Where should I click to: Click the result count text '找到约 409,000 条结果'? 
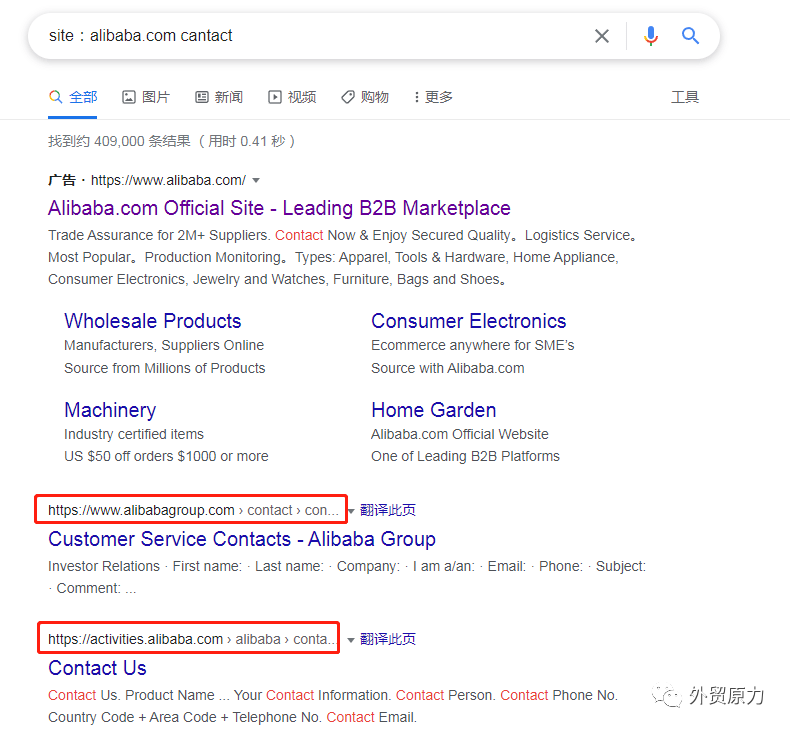tap(119, 141)
